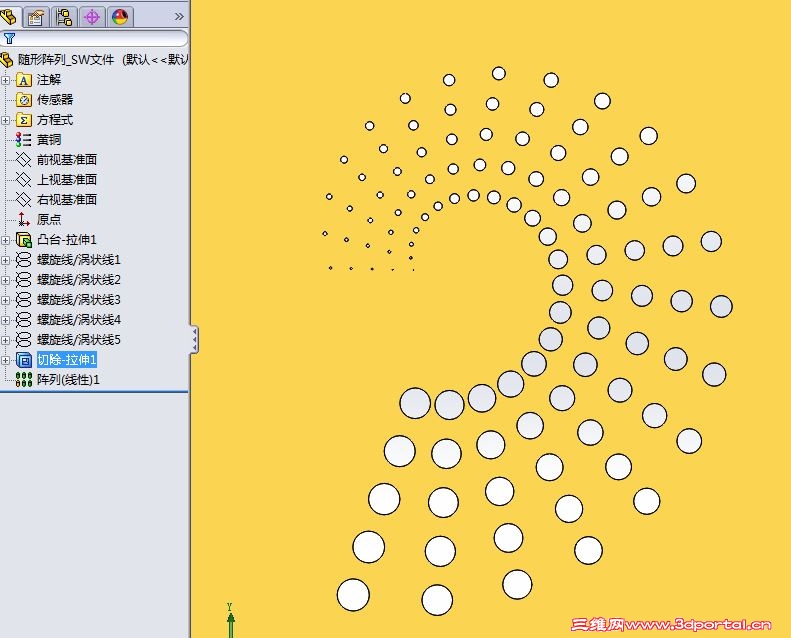Image resolution: width=791 pixels, height=638 pixels.
Task: Select the 阵列(线性)1 pattern icon
Action: click(x=24, y=380)
